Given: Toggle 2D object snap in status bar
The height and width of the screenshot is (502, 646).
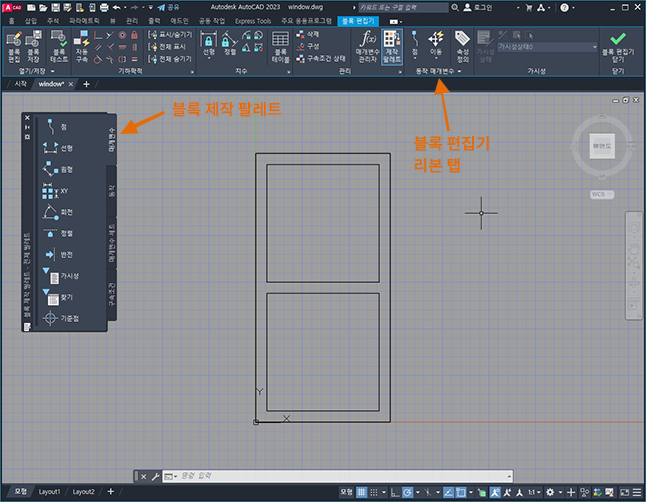Looking at the screenshot, I should pyautogui.click(x=461, y=492).
